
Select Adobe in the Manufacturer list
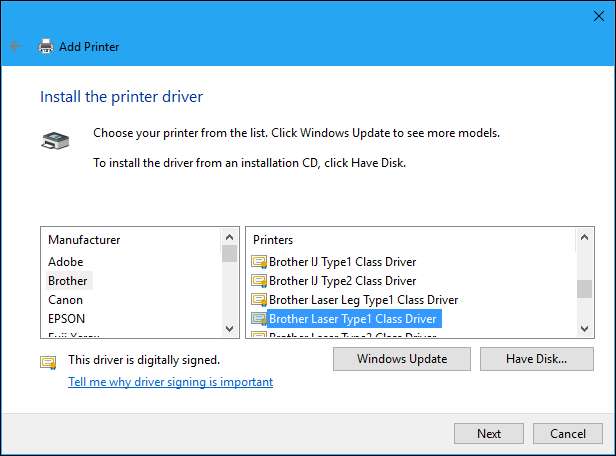pyautogui.click(x=66, y=262)
